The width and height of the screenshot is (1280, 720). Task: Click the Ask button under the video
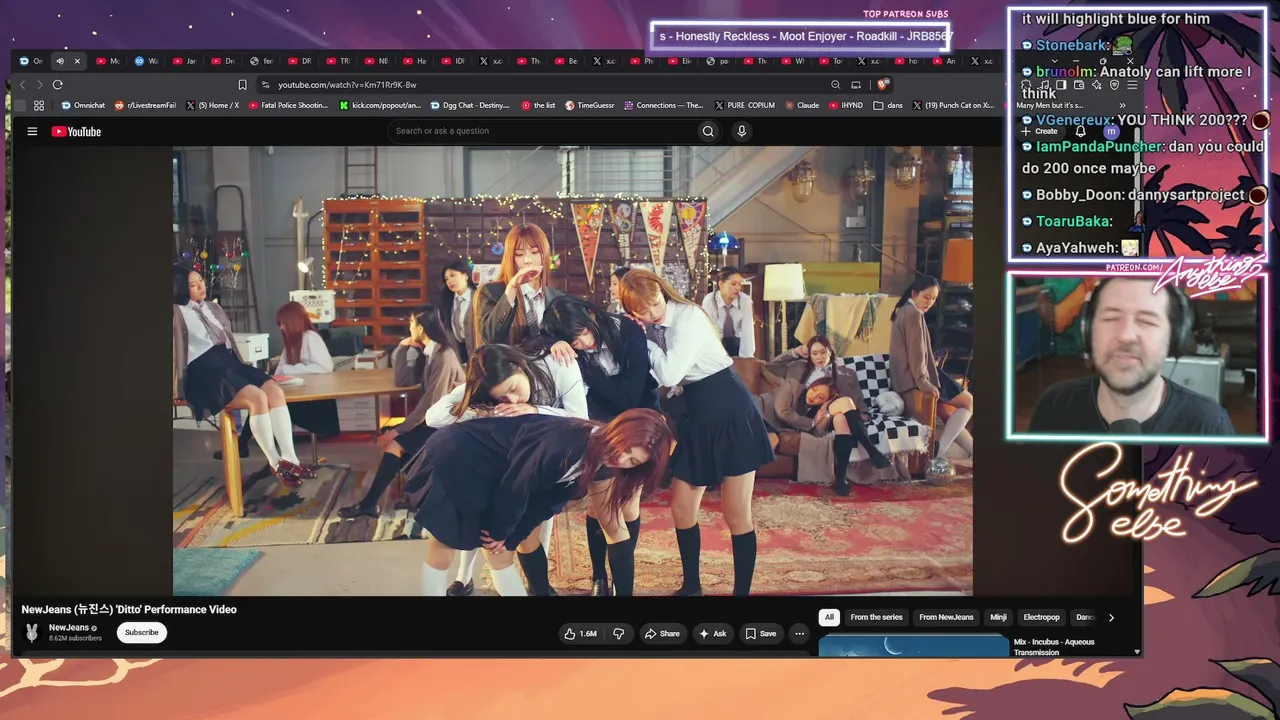click(x=713, y=633)
